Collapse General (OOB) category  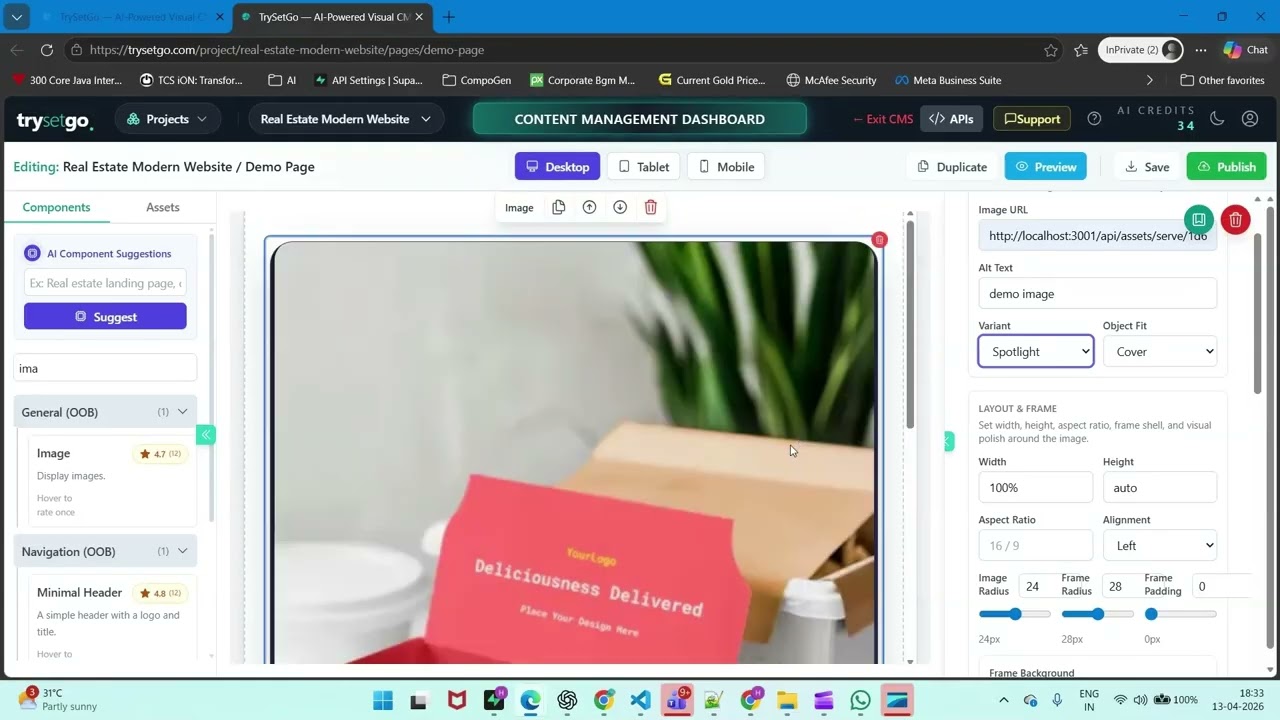pos(105,412)
